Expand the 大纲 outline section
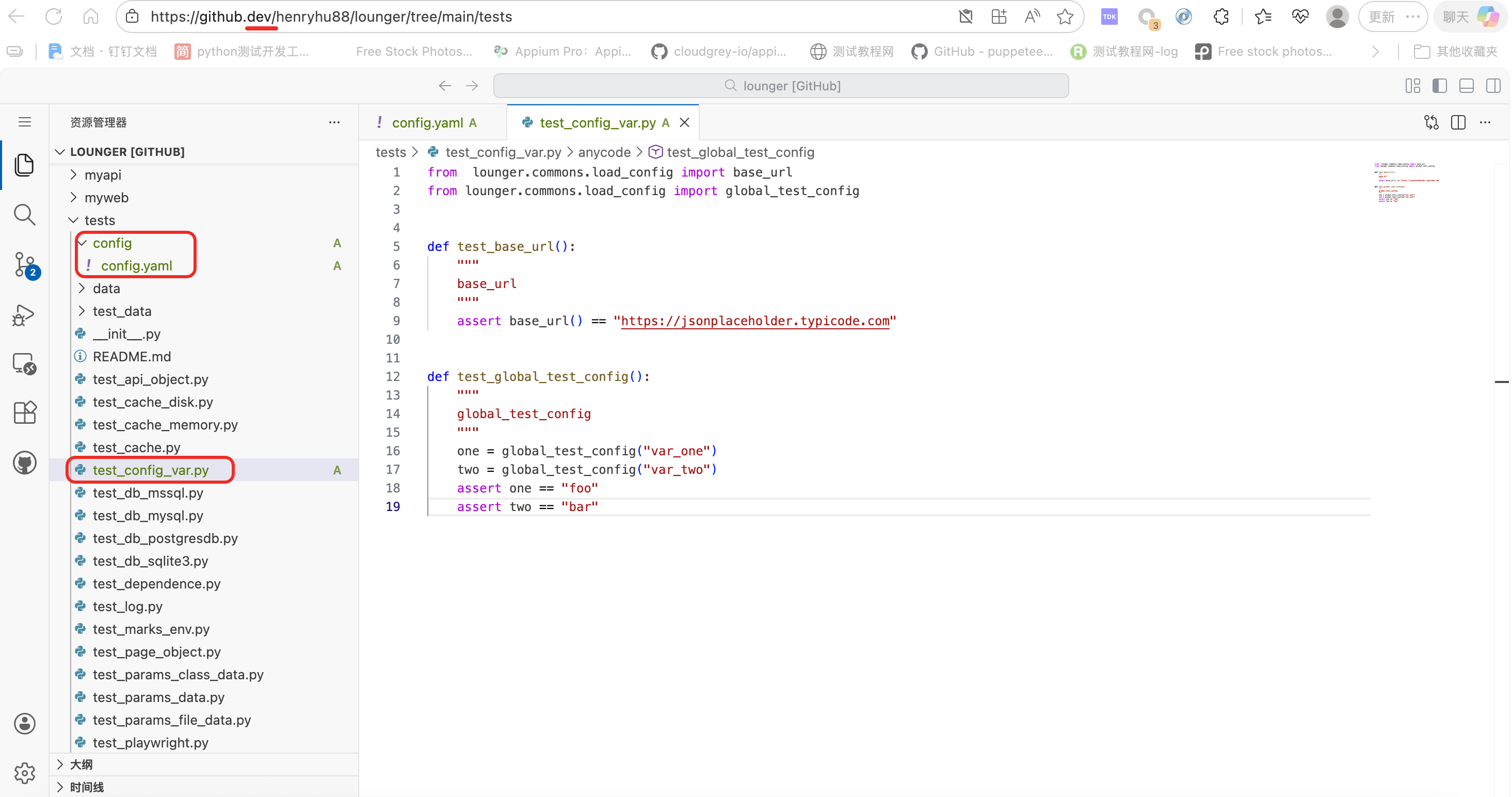1512x797 pixels. click(x=81, y=764)
